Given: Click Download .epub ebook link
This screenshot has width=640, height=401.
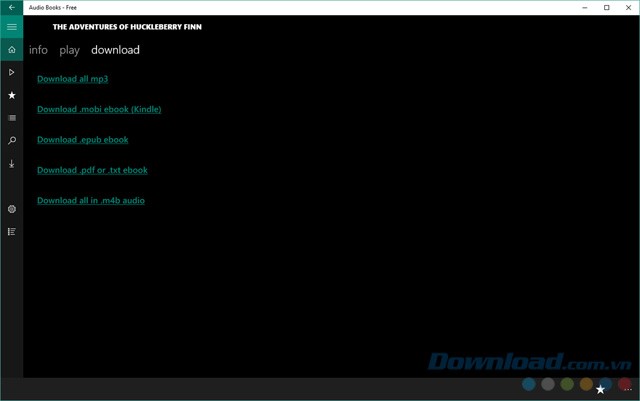Looking at the screenshot, I should coord(82,140).
